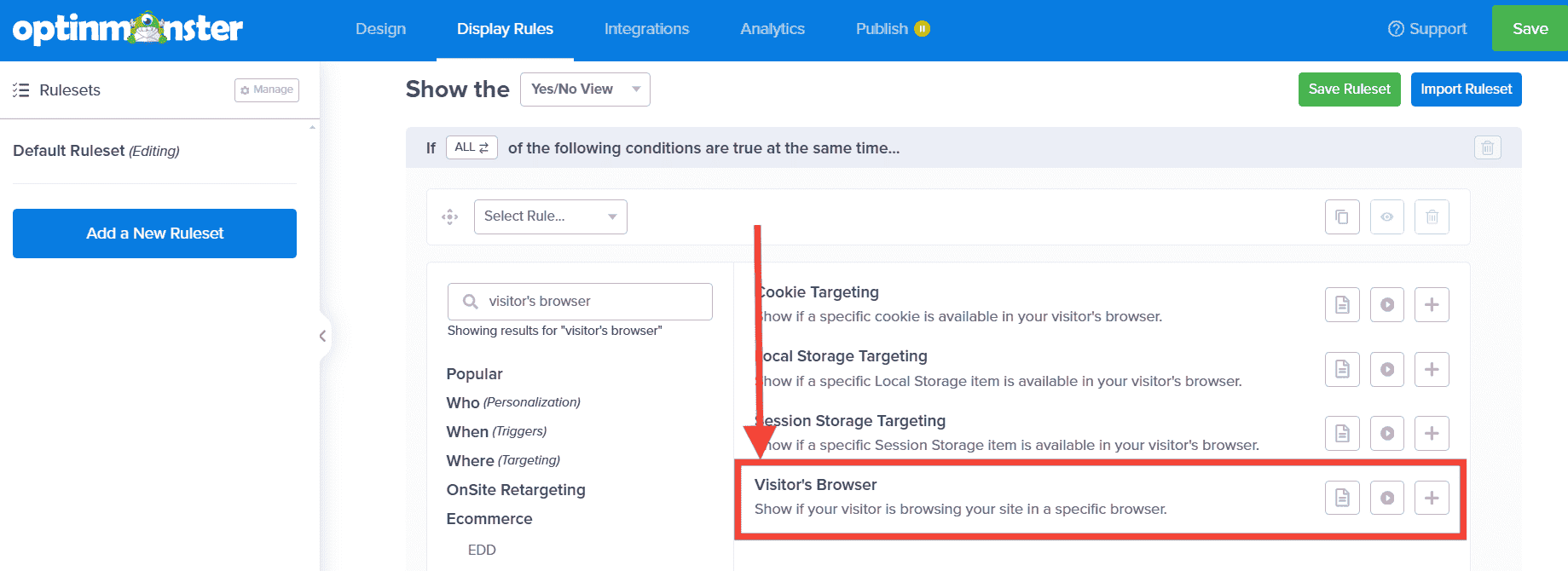Screen dimensions: 1568x571
Task: Toggle the Publish pause status indicator
Action: pyautogui.click(x=922, y=29)
